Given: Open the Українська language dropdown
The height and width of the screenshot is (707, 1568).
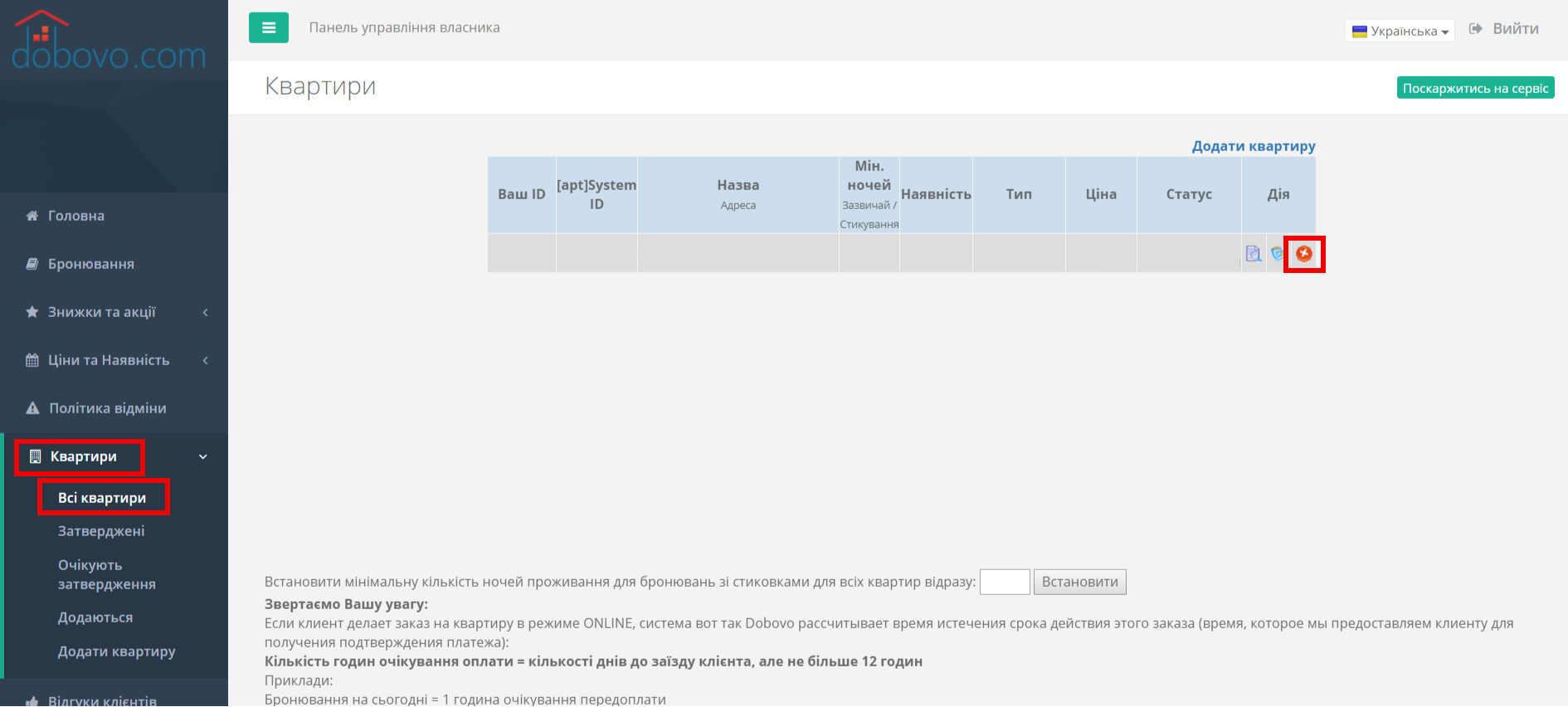Looking at the screenshot, I should tap(1400, 31).
